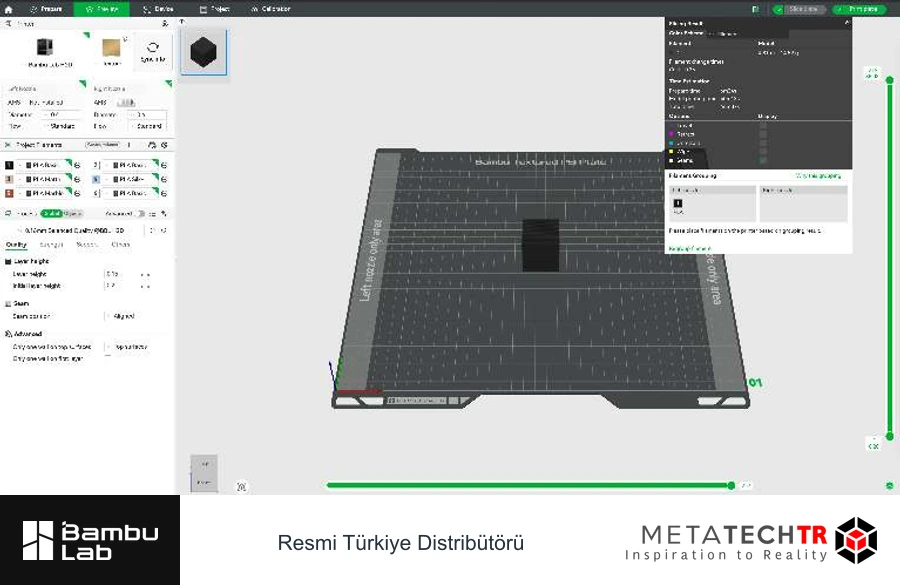Open the left nozzle Flow dropdown
Screen dimensions: 900x585
click(x=60, y=126)
